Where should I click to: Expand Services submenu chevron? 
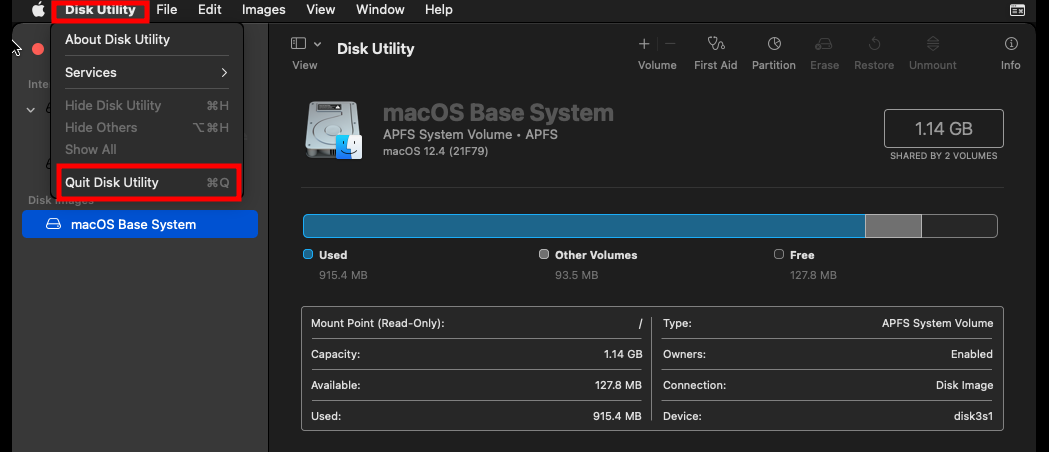[225, 72]
